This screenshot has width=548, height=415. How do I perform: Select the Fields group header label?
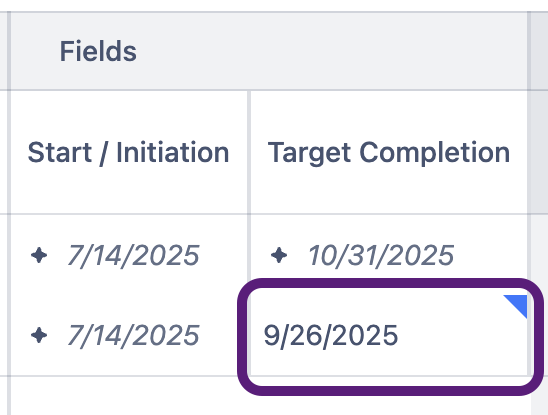(x=98, y=51)
